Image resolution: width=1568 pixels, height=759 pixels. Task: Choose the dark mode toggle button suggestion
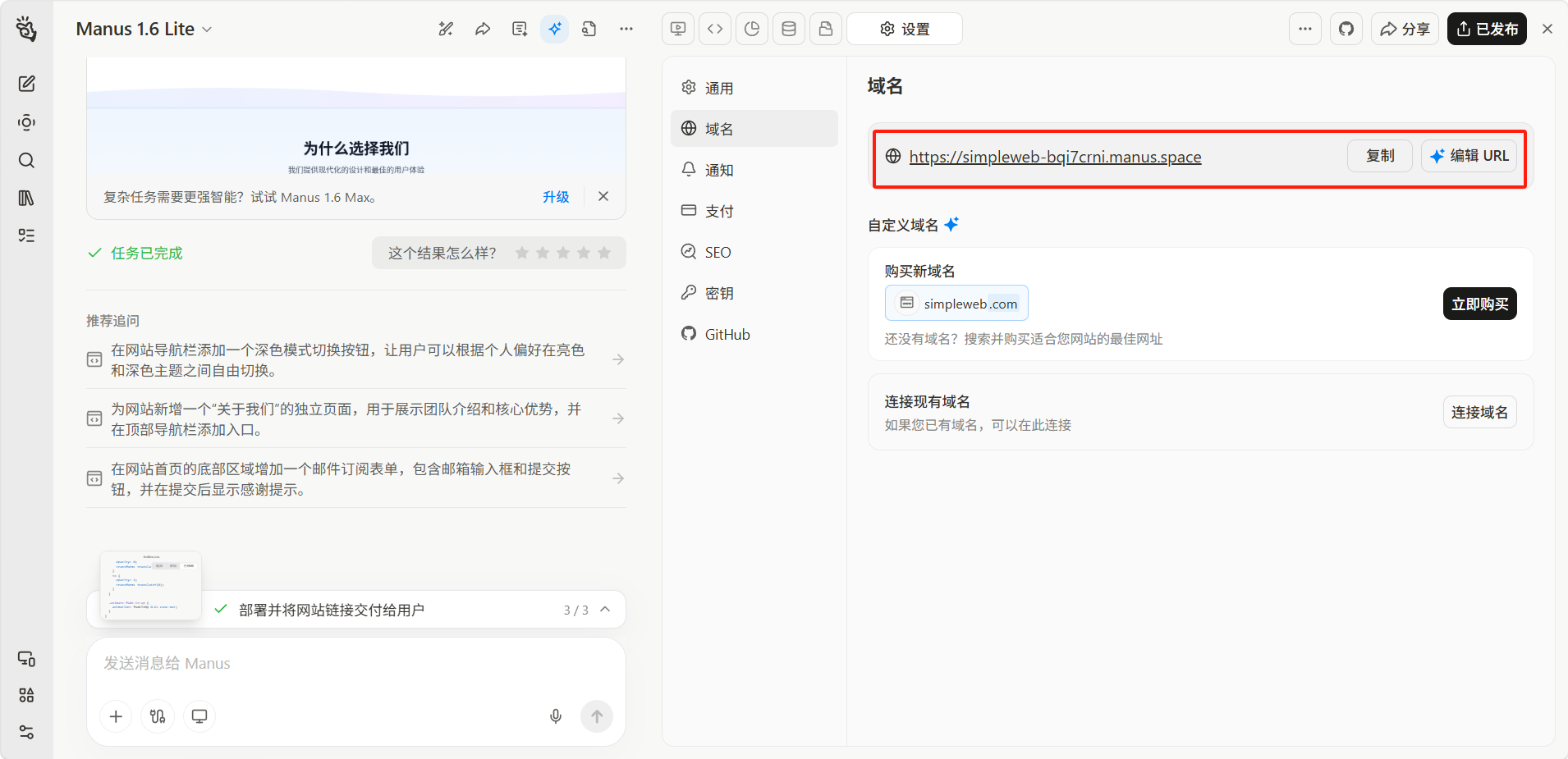[x=356, y=359]
